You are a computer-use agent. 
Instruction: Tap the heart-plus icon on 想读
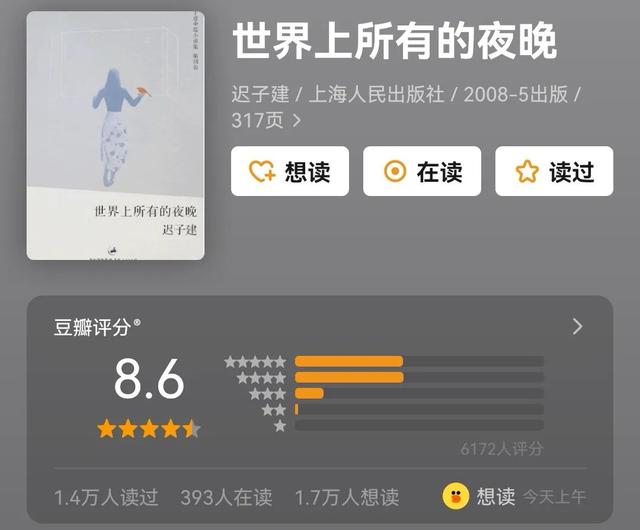coord(262,171)
